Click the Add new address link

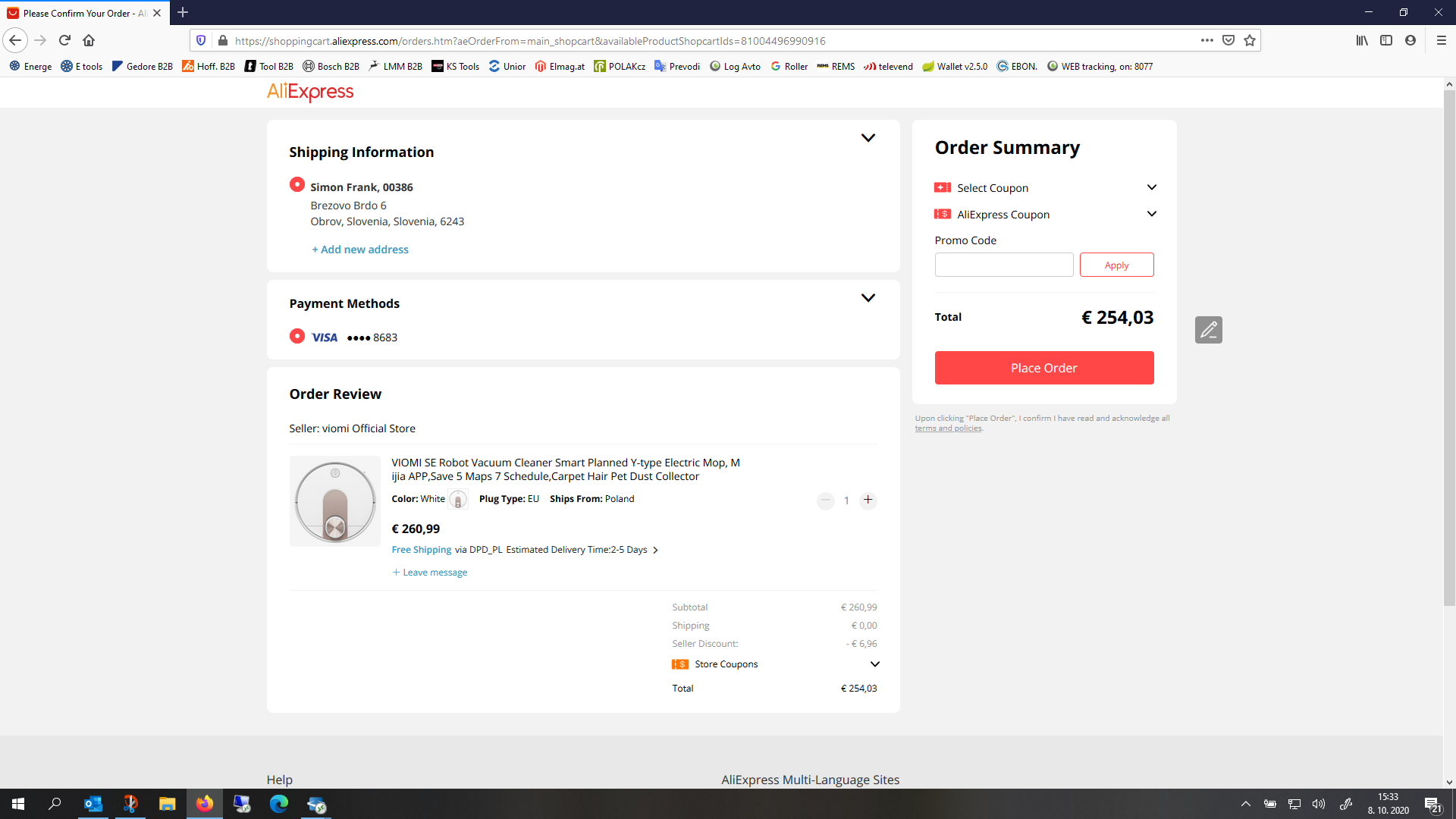(x=360, y=249)
